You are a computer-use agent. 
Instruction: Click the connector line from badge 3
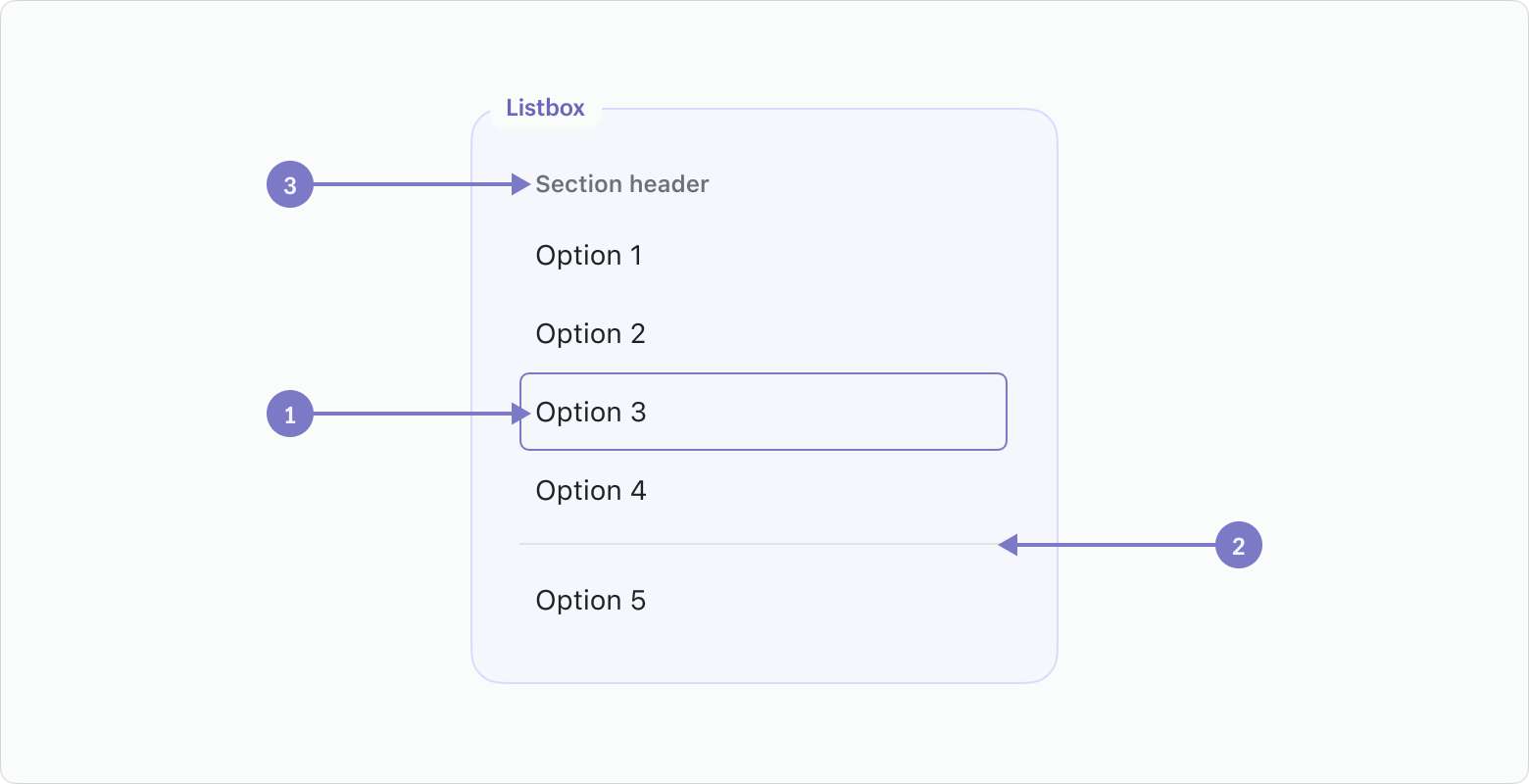(x=413, y=184)
